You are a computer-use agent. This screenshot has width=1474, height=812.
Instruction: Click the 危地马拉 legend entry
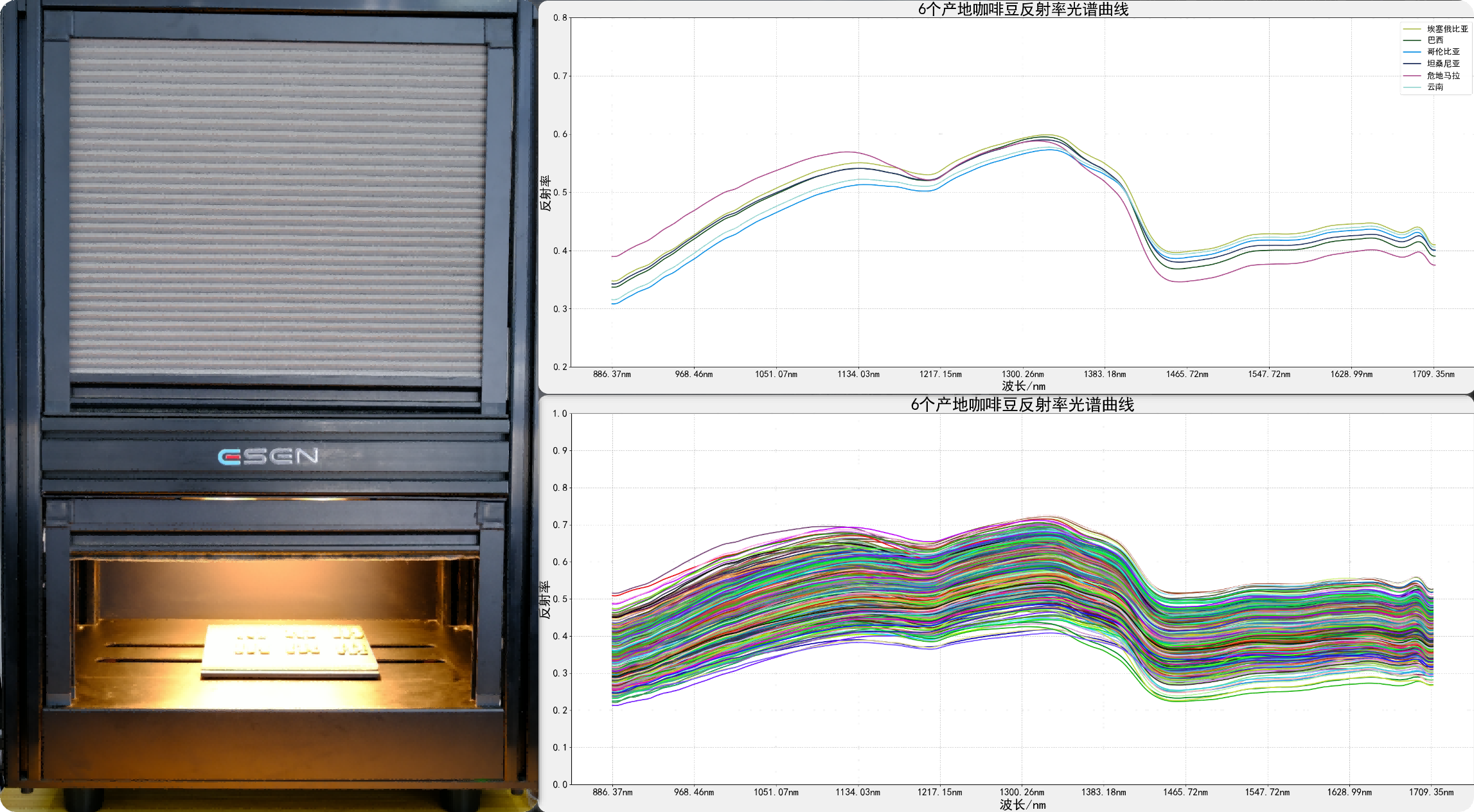click(1443, 75)
